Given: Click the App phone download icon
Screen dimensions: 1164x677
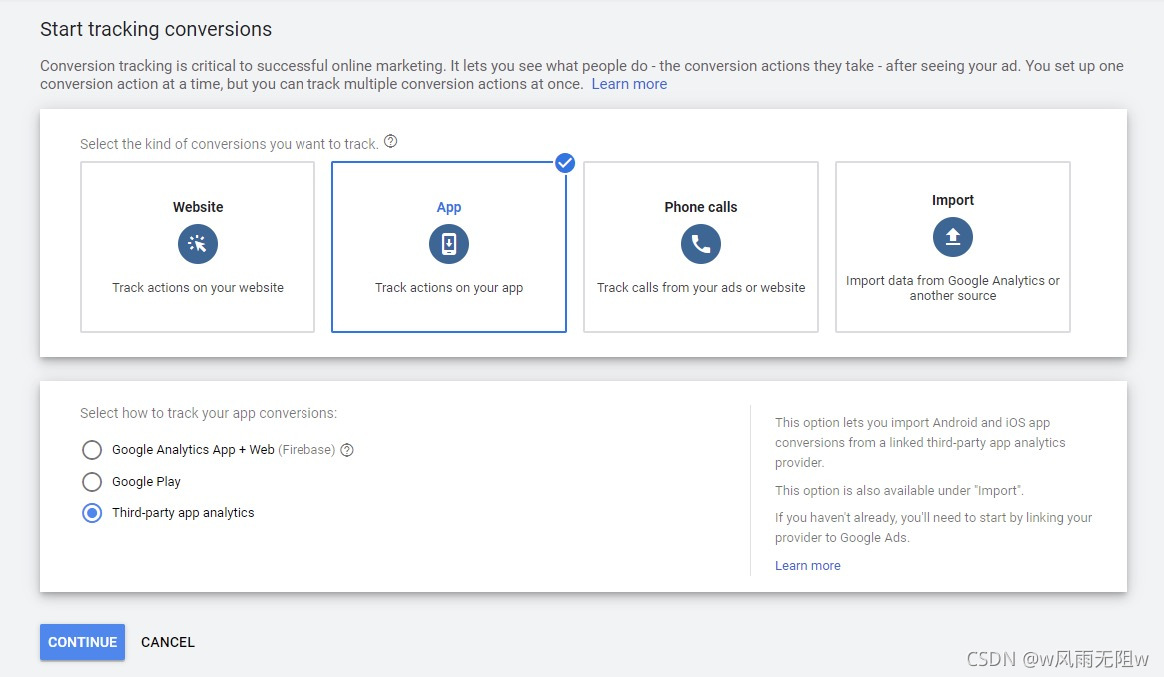Looking at the screenshot, I should pos(449,243).
